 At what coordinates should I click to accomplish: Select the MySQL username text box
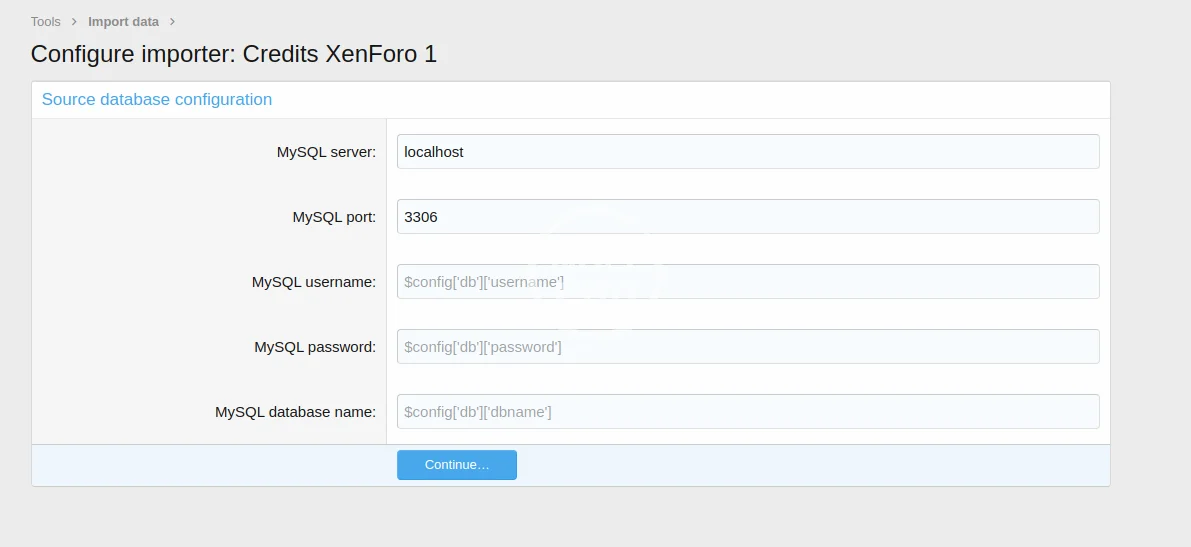coord(747,282)
